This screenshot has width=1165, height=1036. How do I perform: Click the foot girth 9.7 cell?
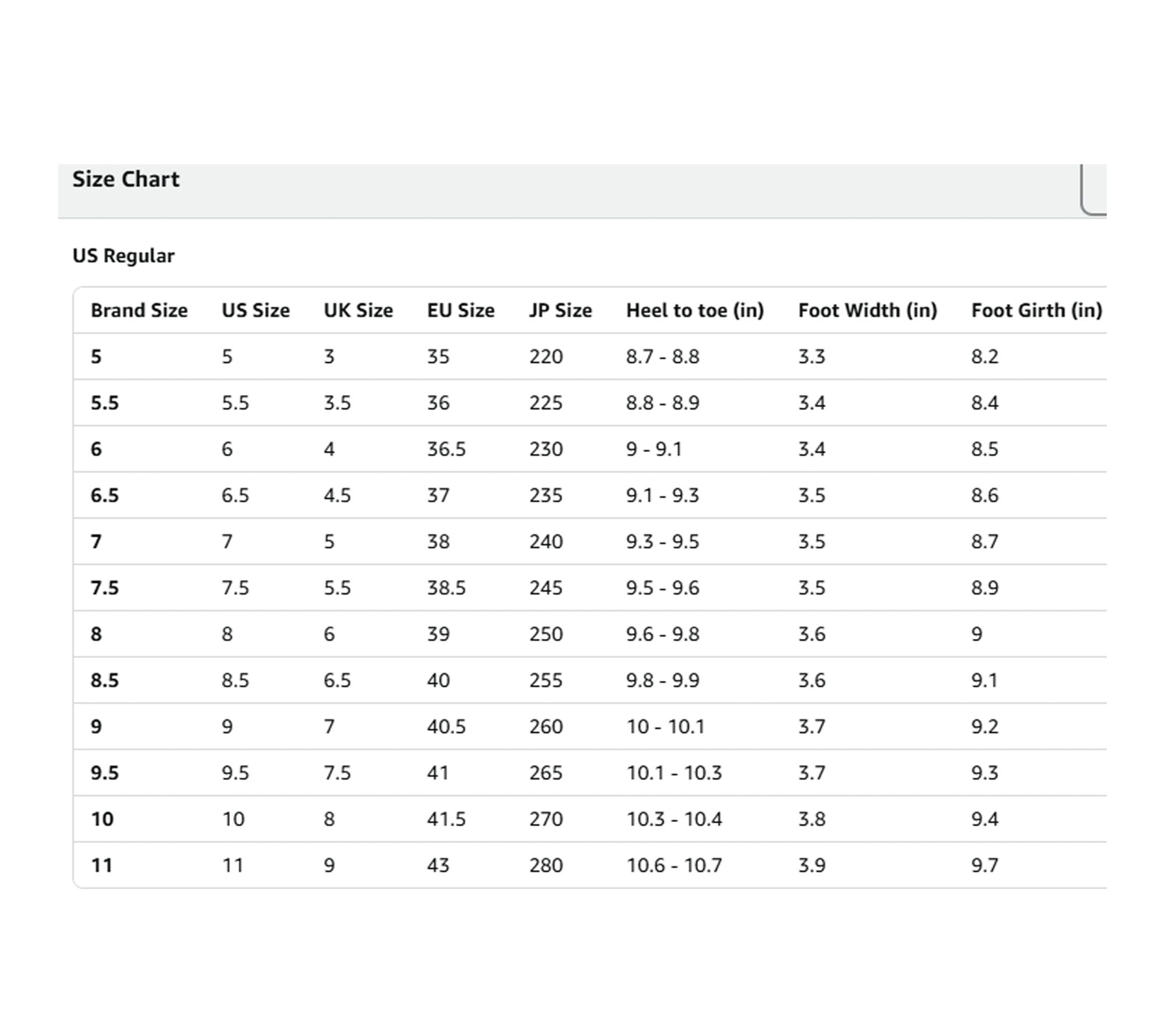pyautogui.click(x=984, y=865)
